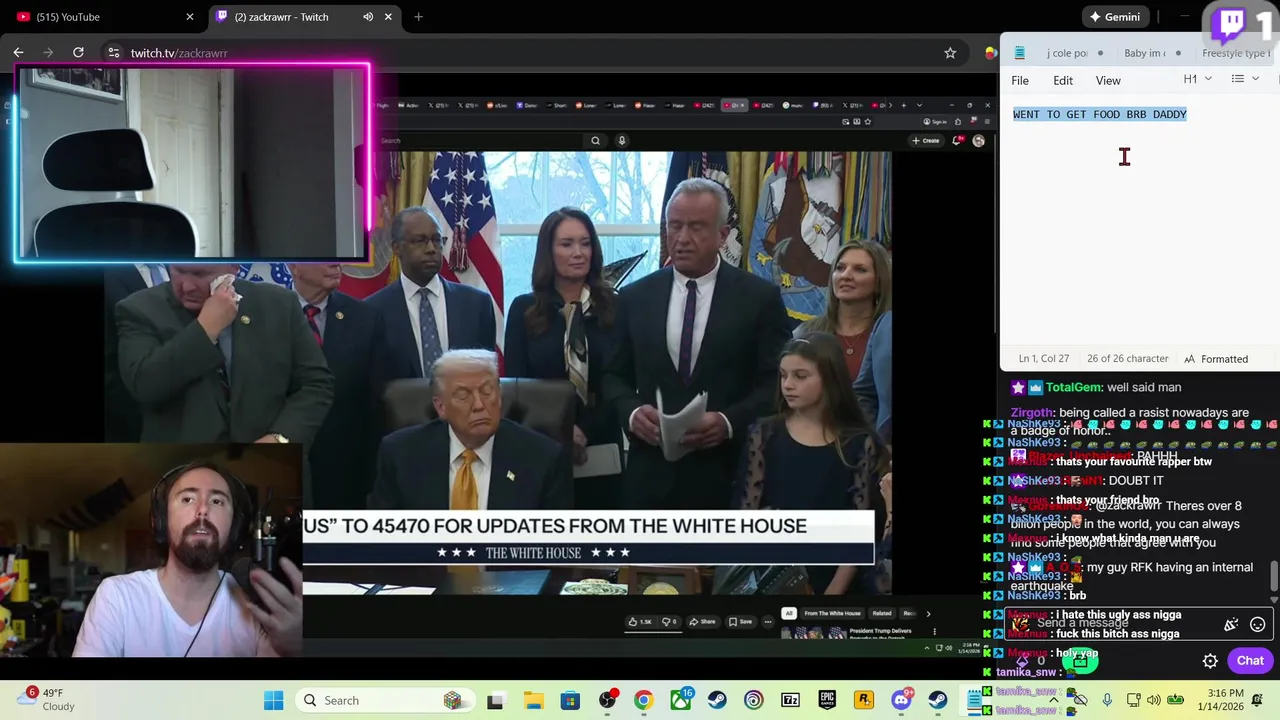Viewport: 1280px width, 720px height.
Task: Open Rockstar Games Launcher from taskbar
Action: 864,700
